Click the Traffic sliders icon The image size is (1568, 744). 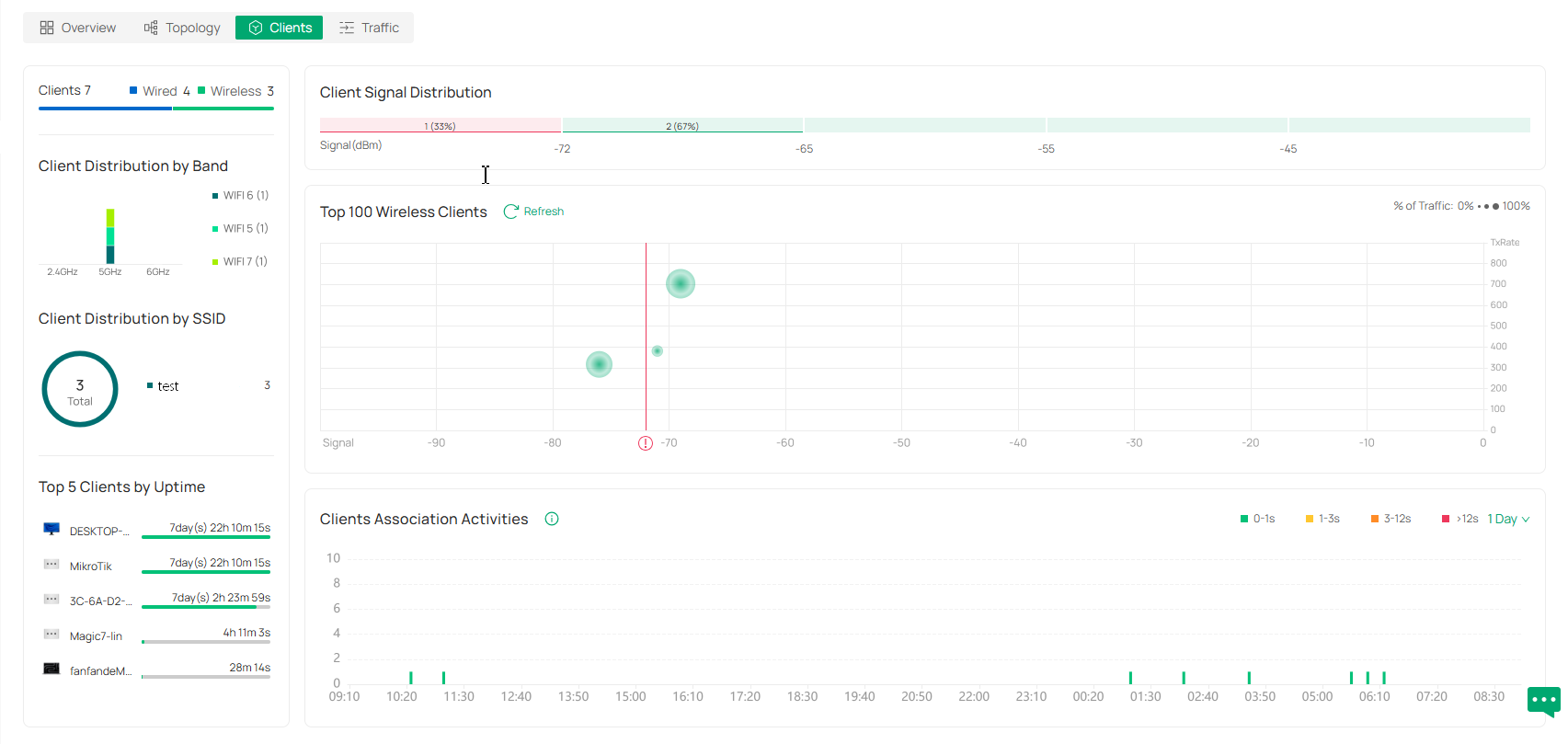tap(347, 28)
